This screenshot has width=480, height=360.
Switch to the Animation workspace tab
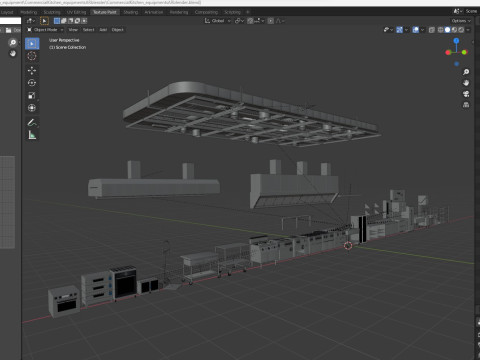point(154,12)
